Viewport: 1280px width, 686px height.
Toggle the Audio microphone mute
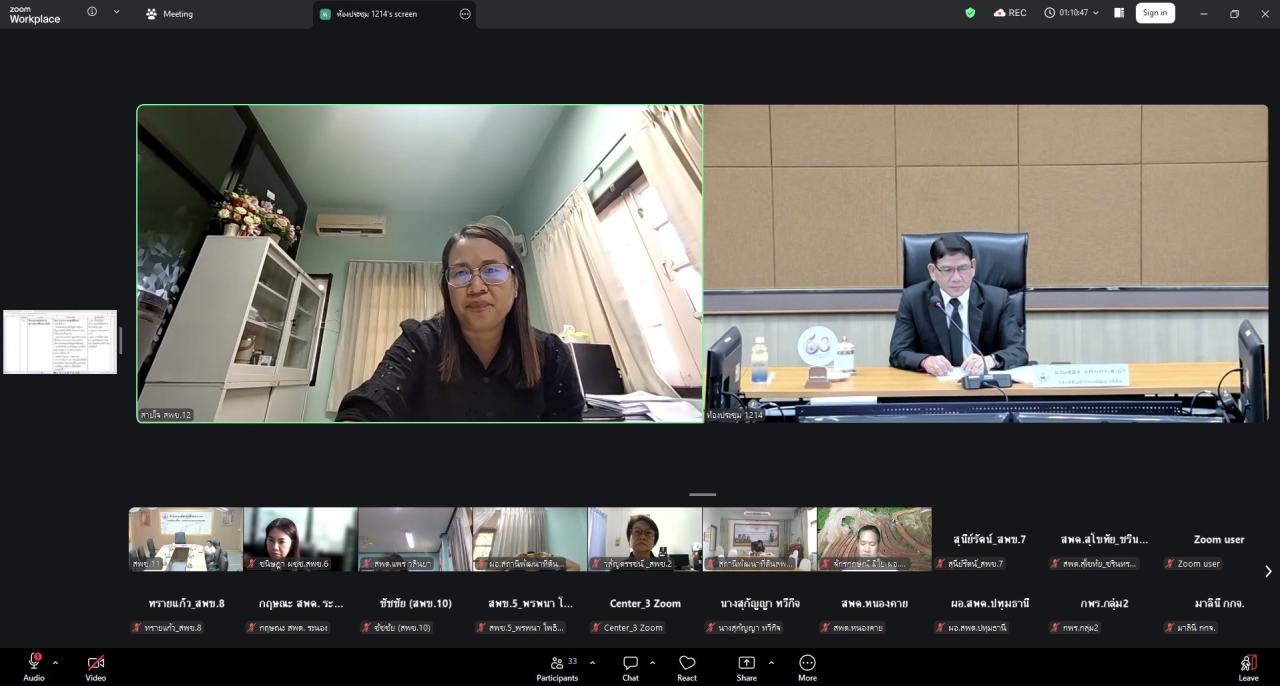(33, 663)
